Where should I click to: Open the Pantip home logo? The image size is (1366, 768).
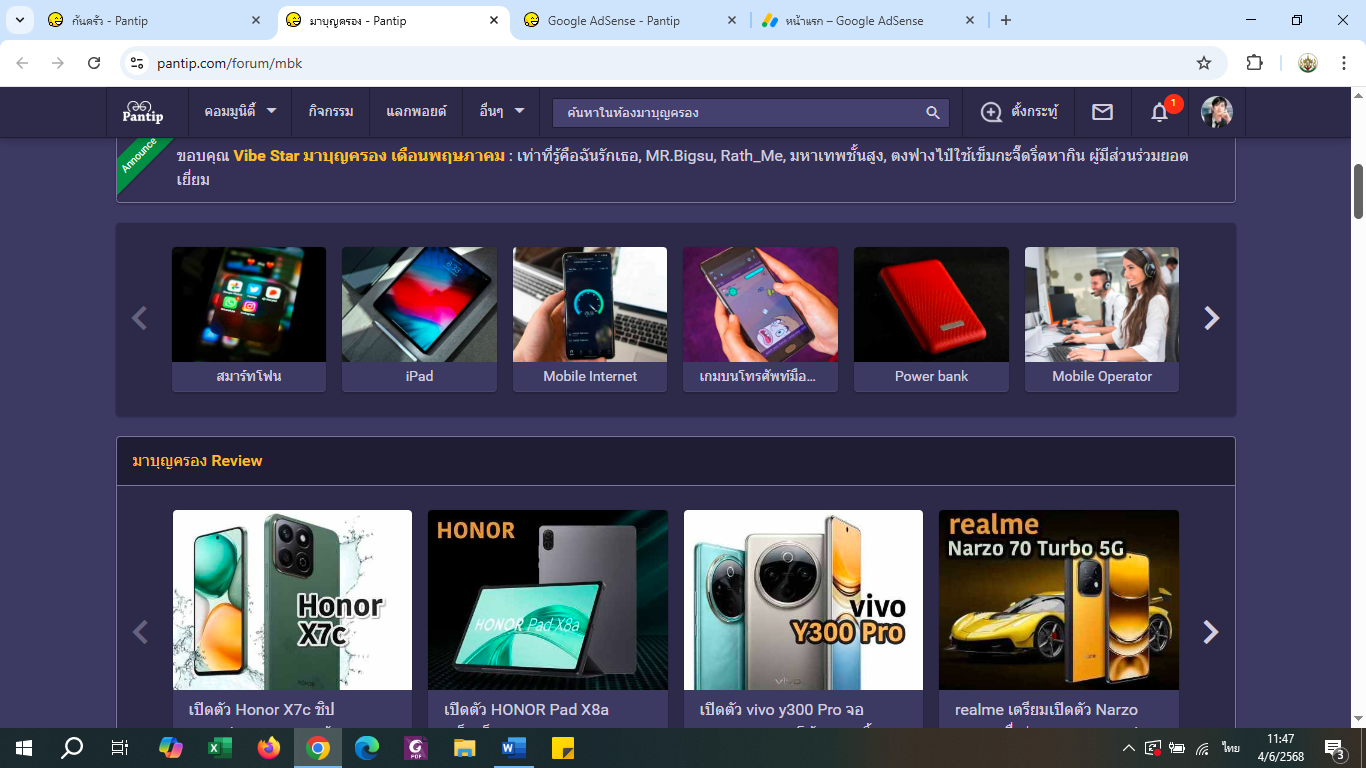pos(142,112)
